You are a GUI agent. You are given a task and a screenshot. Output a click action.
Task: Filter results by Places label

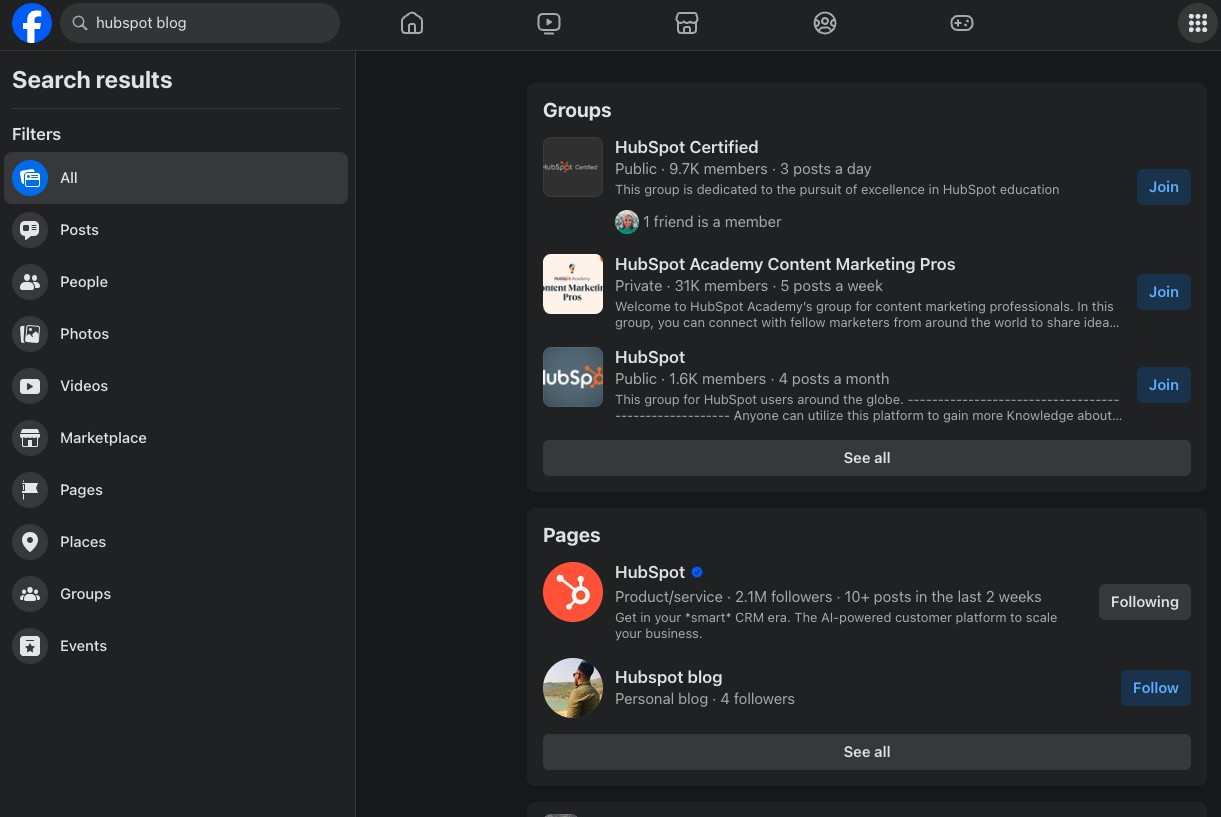(x=83, y=542)
